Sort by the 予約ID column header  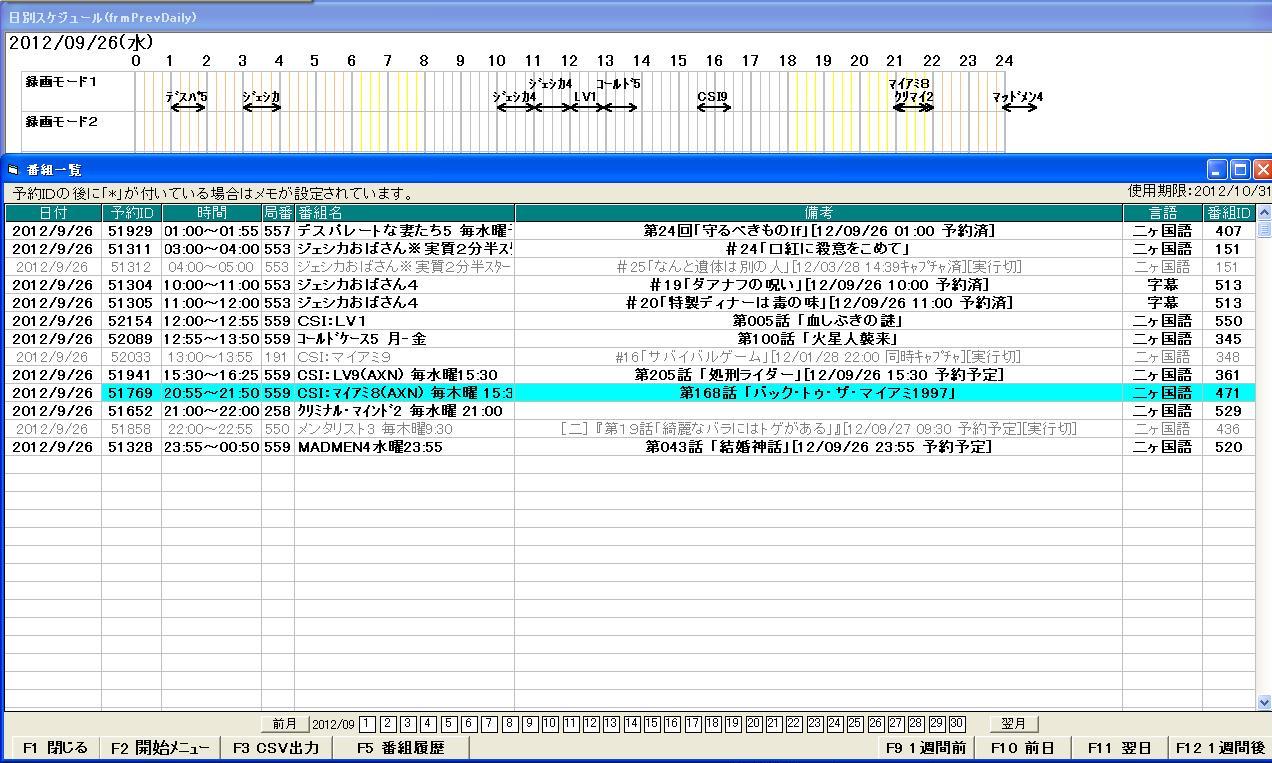(131, 213)
